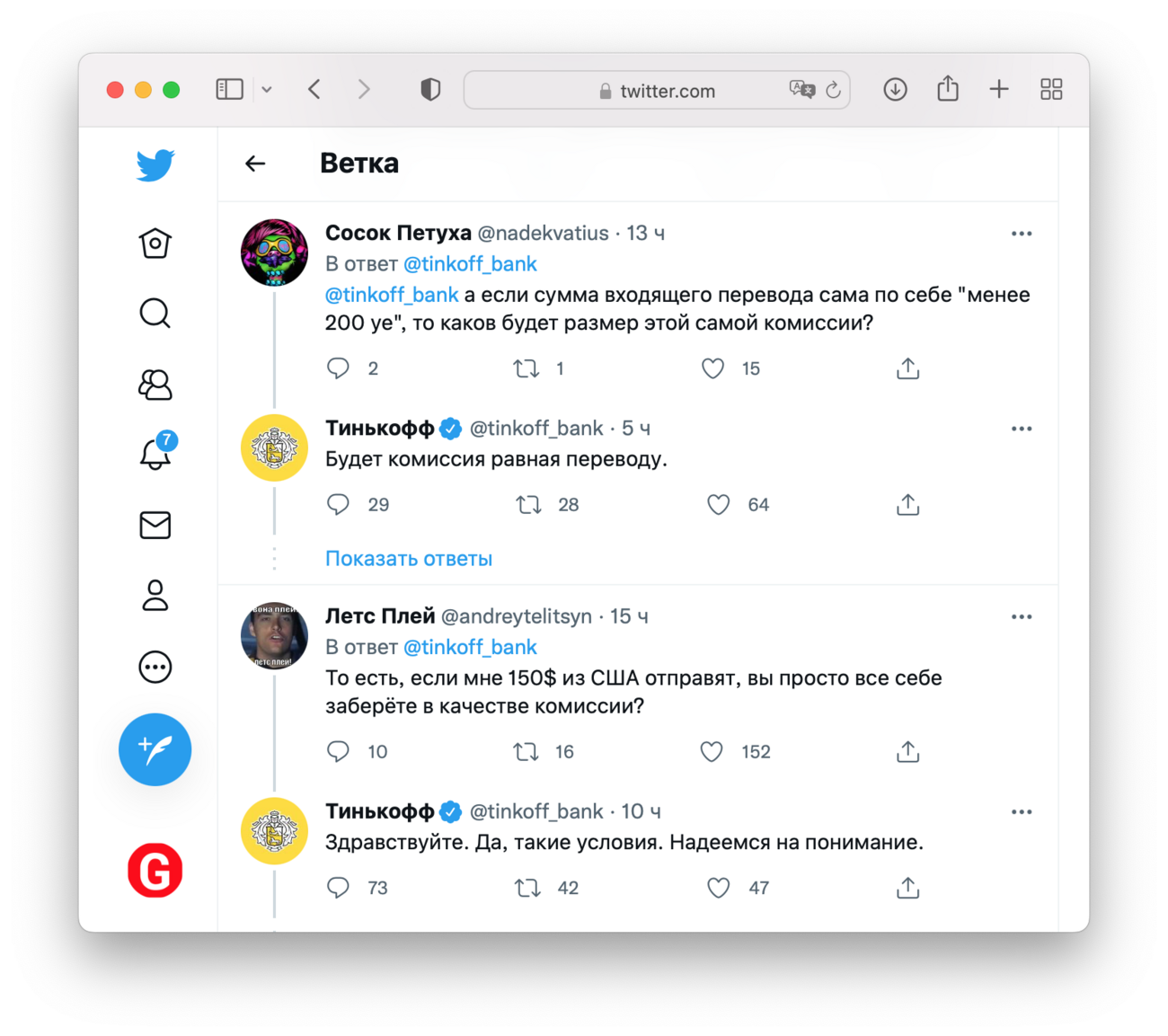Open a new Safari tab
The height and width of the screenshot is (1036, 1168).
[999, 90]
